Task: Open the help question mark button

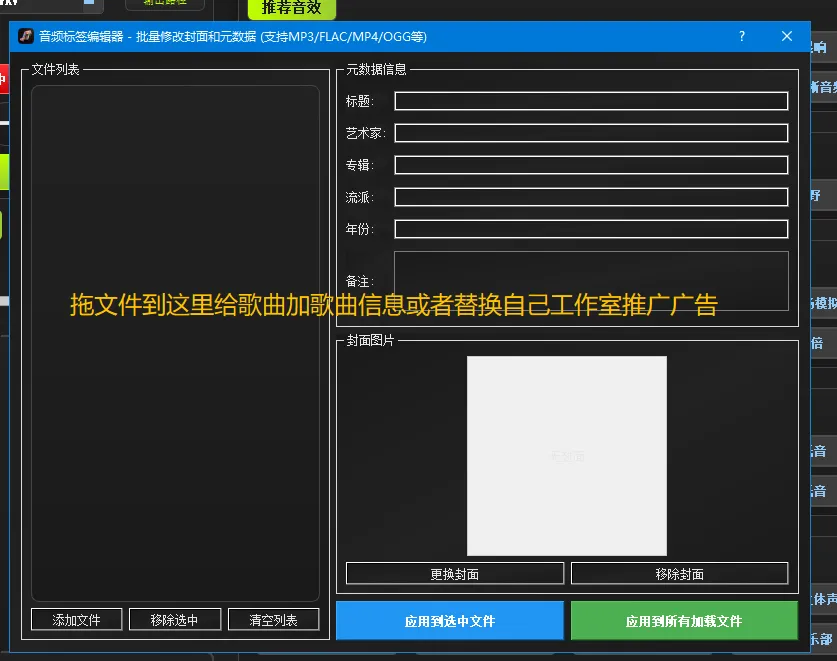Action: click(742, 36)
